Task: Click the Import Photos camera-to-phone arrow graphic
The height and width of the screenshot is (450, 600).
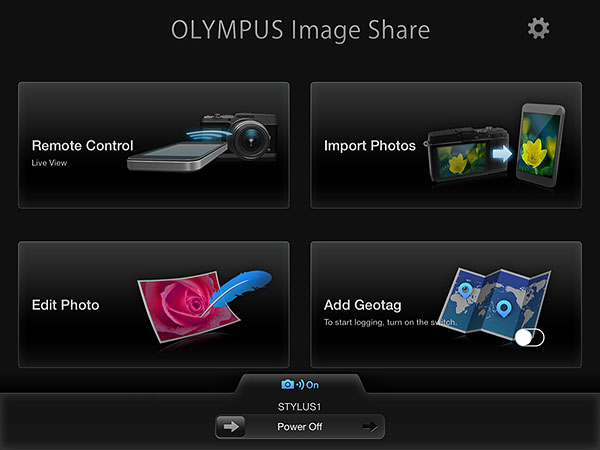Action: [496, 146]
